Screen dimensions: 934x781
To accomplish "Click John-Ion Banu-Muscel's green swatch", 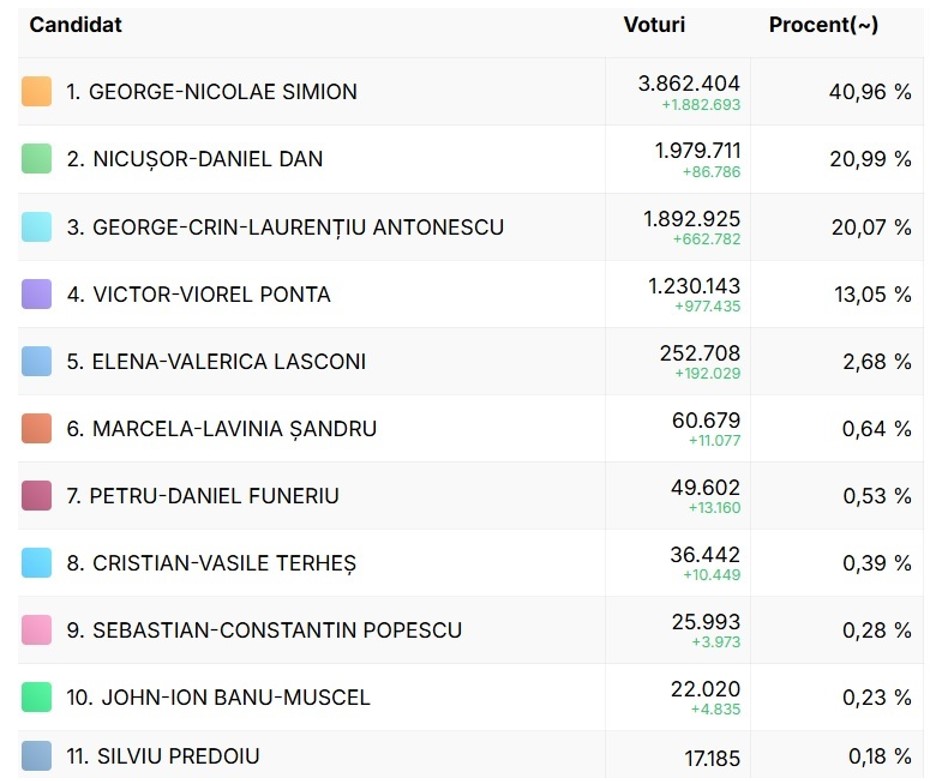I will (x=37, y=697).
